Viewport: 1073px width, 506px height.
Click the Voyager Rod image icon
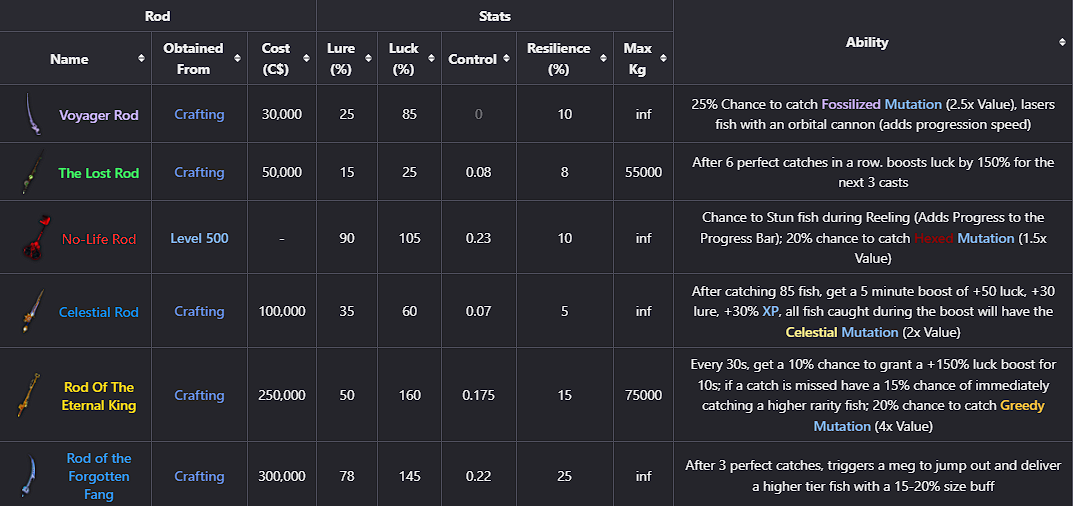tap(29, 114)
